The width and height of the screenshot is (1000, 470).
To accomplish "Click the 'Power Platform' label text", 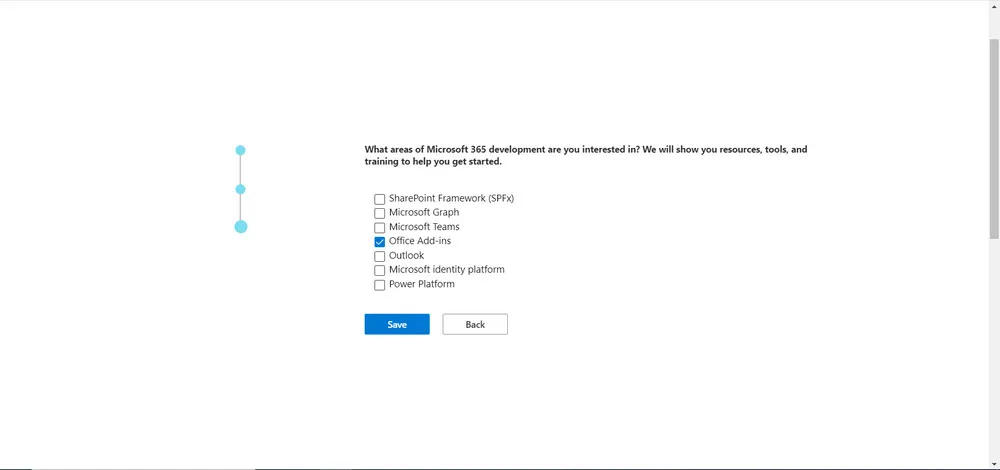I will point(422,284).
